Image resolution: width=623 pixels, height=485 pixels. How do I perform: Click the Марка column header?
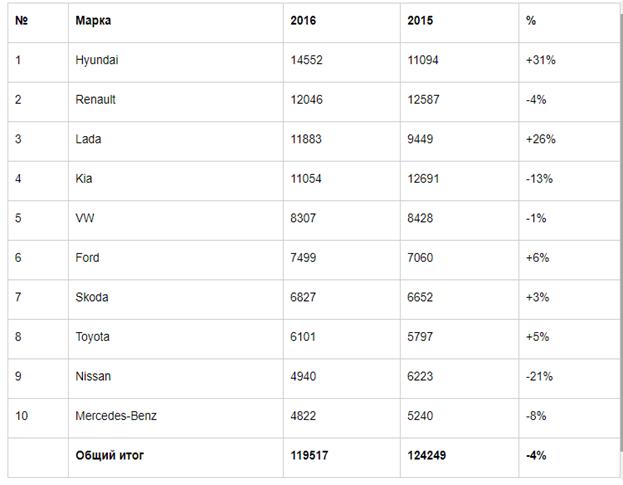point(93,21)
